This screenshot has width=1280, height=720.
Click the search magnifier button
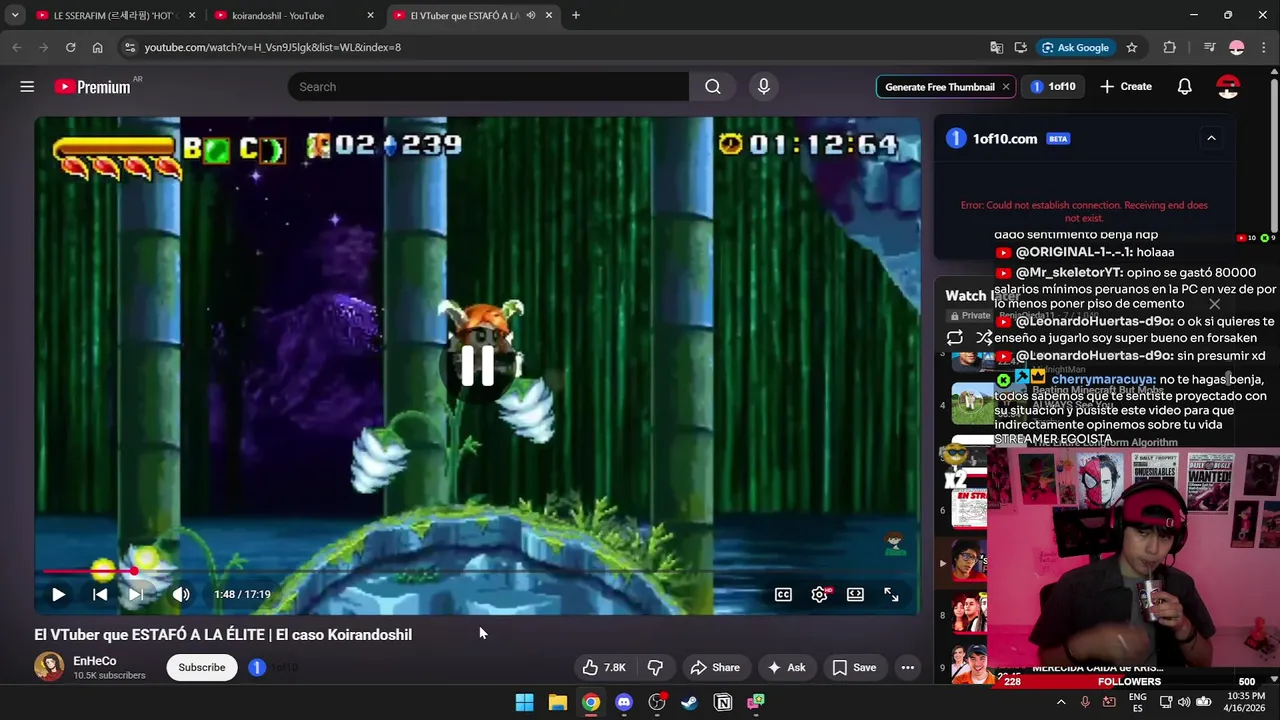point(713,87)
